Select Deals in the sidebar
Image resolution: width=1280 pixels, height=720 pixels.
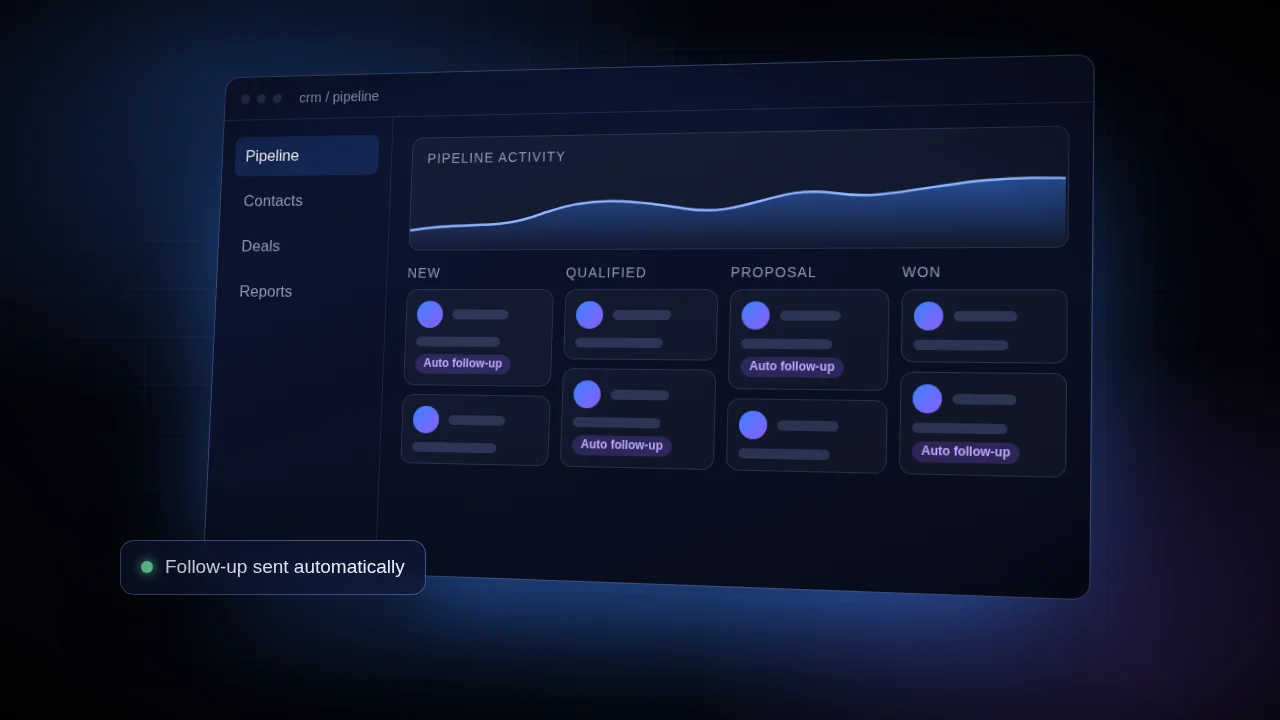click(x=261, y=246)
